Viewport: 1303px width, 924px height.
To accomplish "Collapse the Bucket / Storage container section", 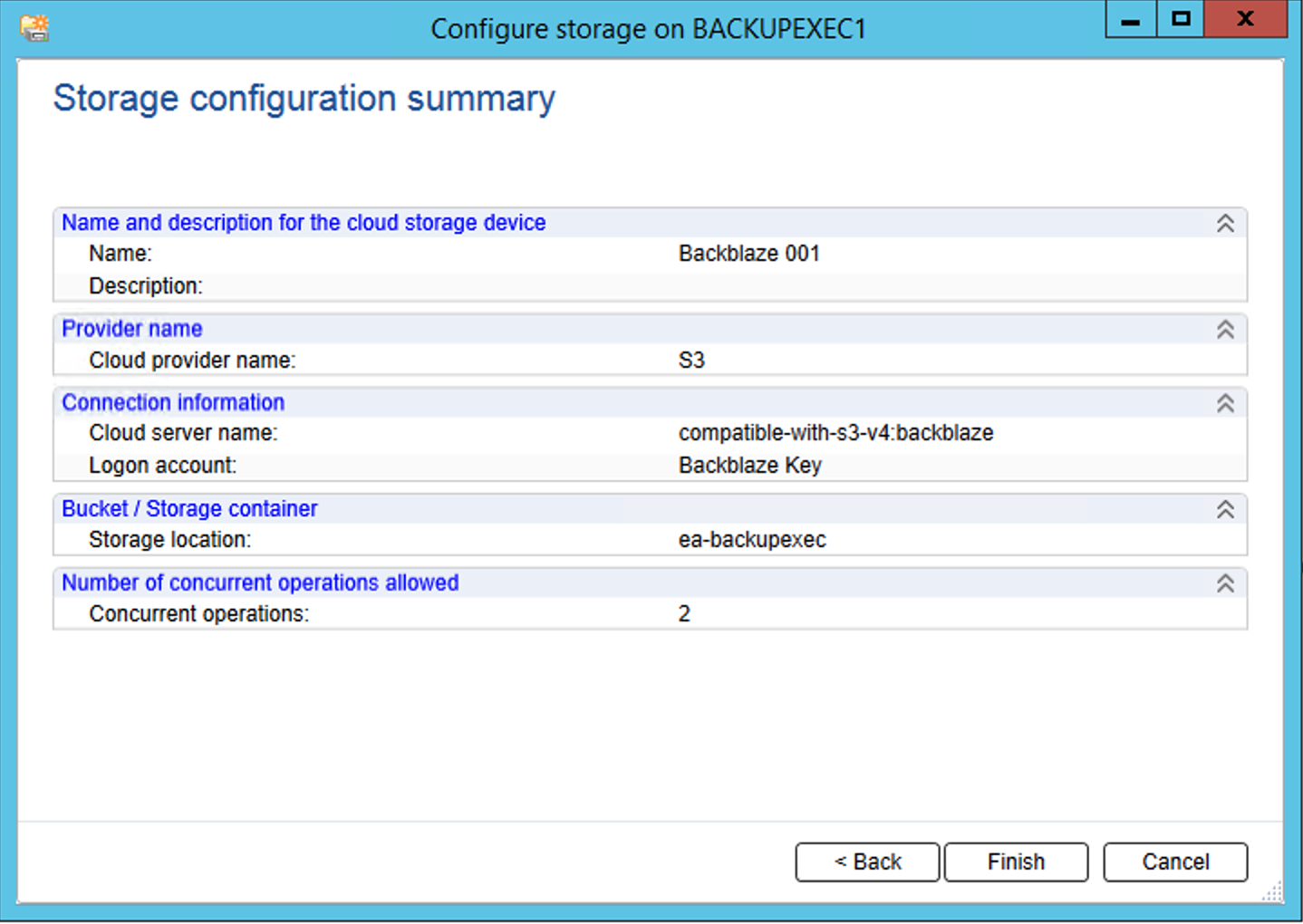I will (1225, 509).
